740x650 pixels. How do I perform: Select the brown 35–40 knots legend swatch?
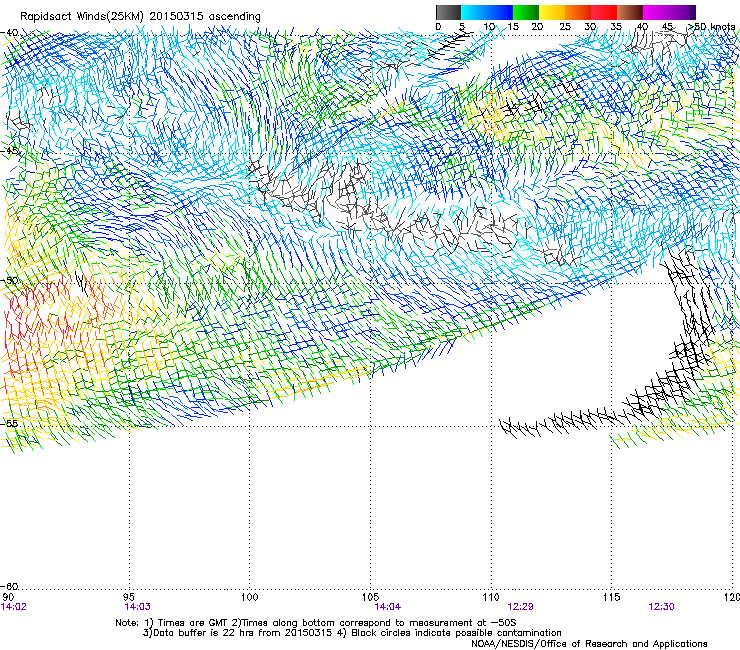630,12
